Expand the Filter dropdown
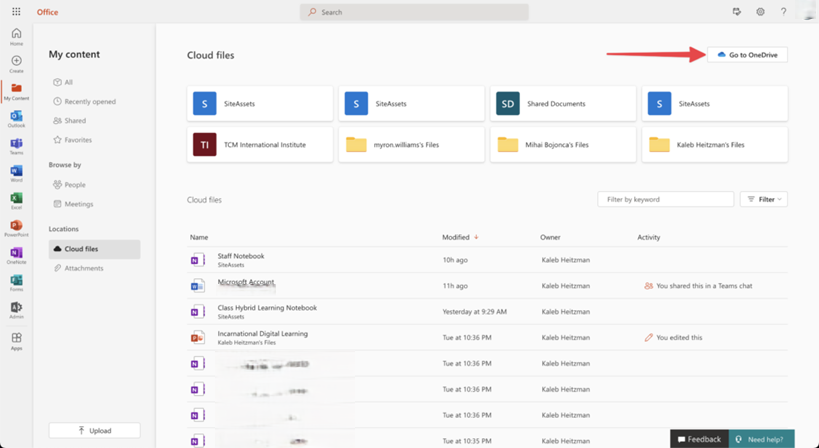This screenshot has width=819, height=448. (x=763, y=199)
